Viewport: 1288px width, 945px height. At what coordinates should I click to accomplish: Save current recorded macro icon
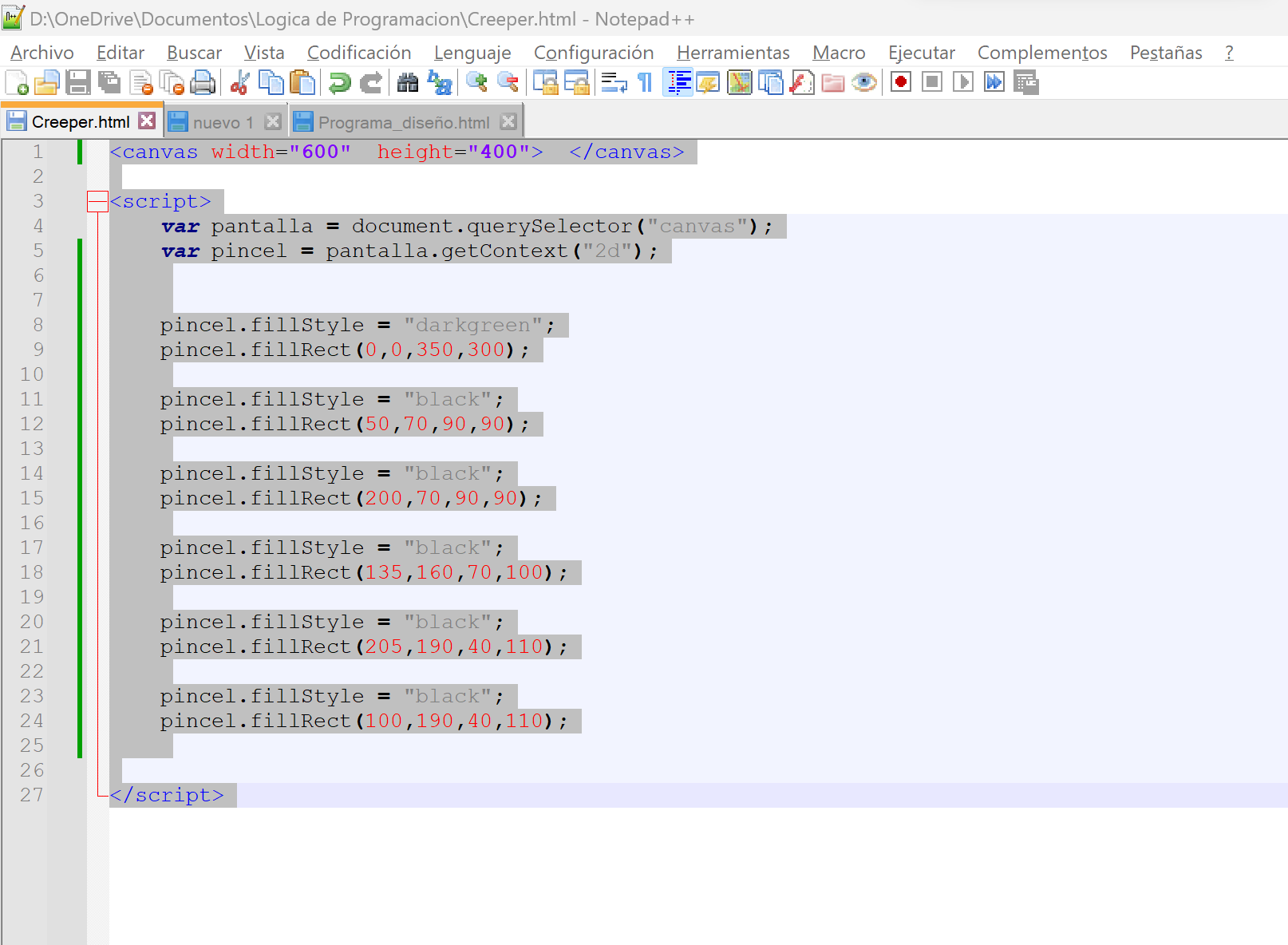tap(1026, 82)
